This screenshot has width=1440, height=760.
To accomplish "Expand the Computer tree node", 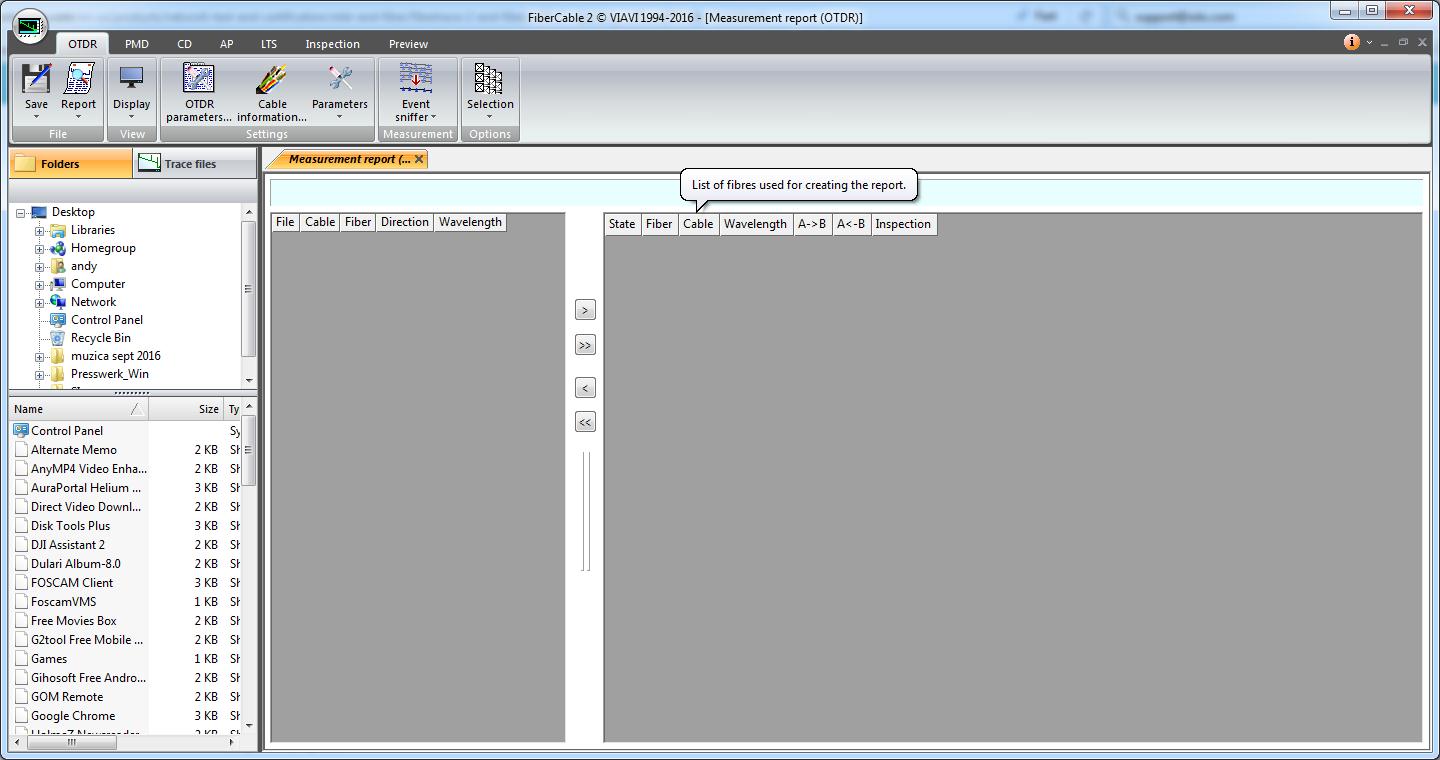I will [x=40, y=285].
